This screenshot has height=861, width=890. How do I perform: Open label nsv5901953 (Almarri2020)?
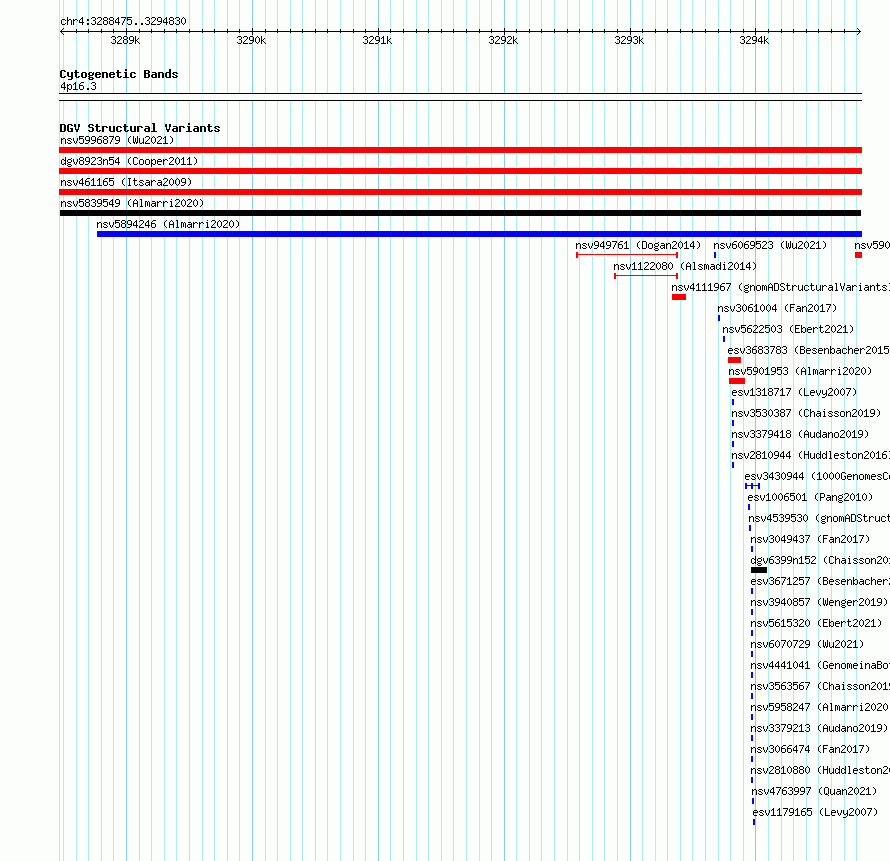[x=800, y=371]
